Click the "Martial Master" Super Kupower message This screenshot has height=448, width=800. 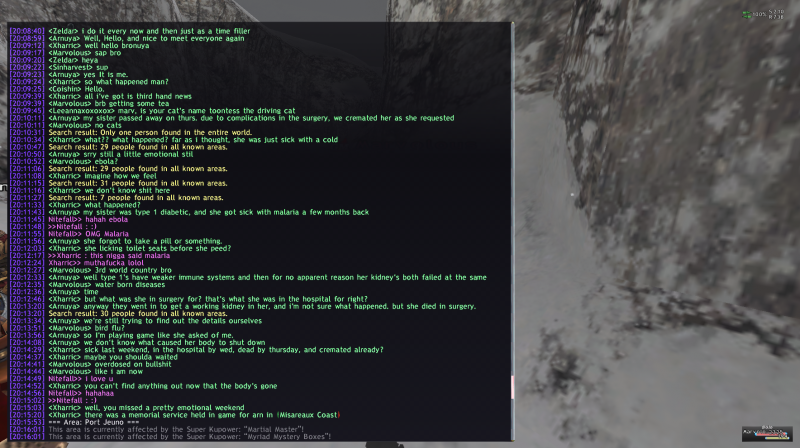(x=176, y=430)
